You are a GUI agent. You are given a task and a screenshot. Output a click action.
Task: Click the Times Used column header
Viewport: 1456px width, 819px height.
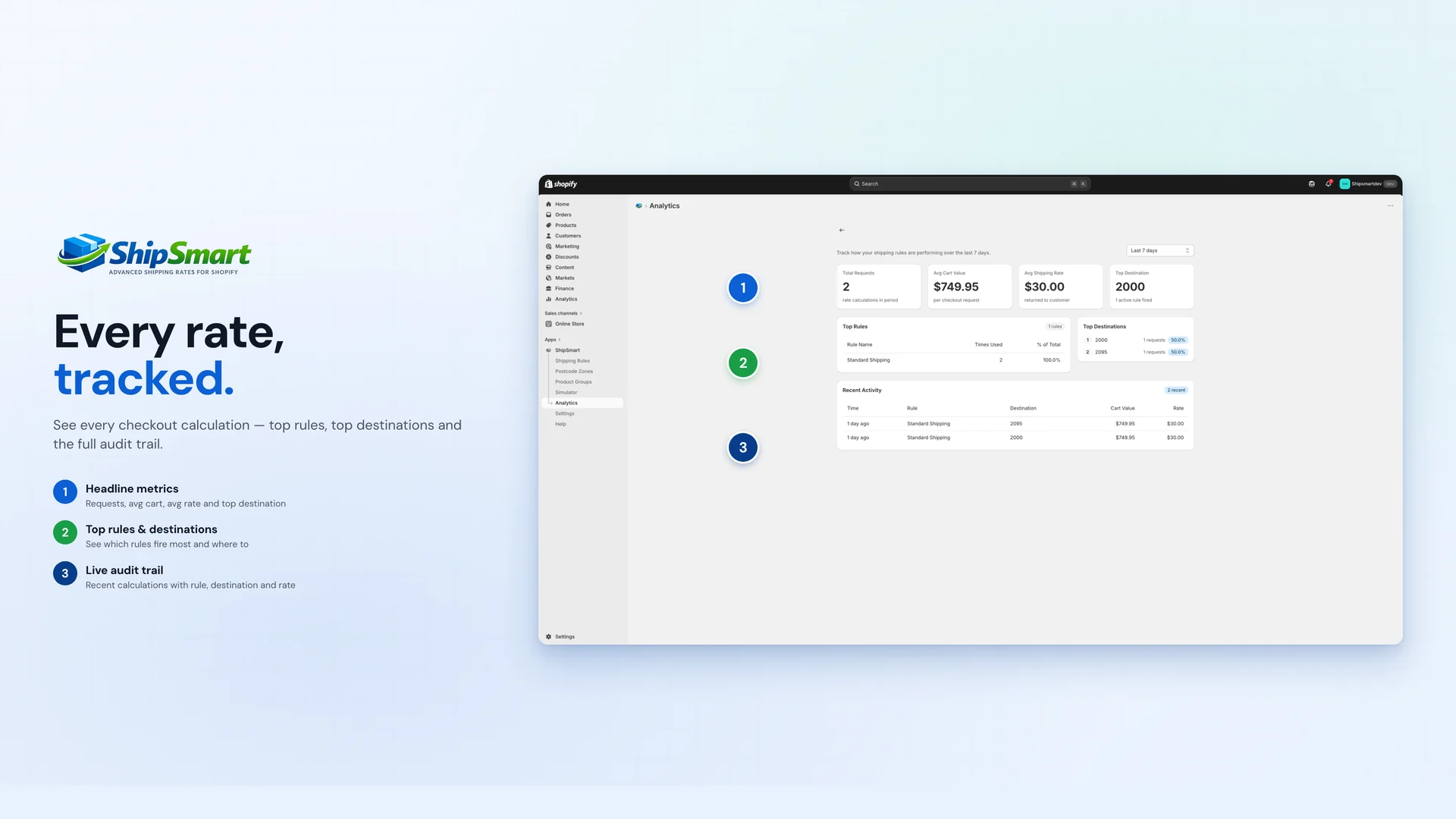point(988,345)
